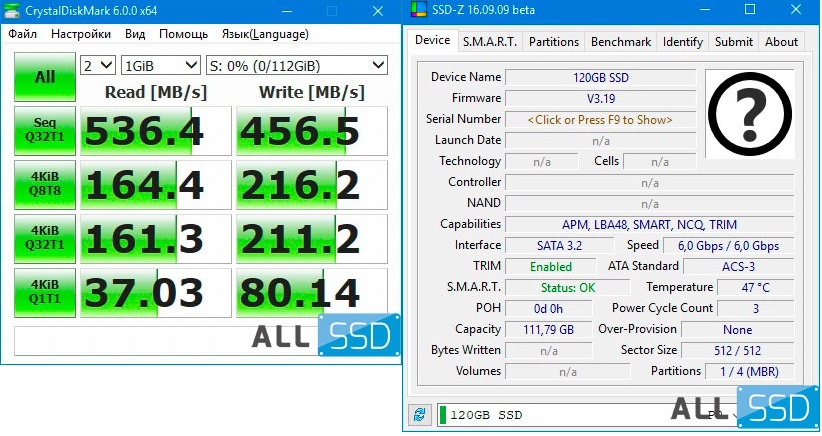The image size is (822, 436).
Task: Run the 4KiB Q1T1 test
Action: click(x=45, y=292)
